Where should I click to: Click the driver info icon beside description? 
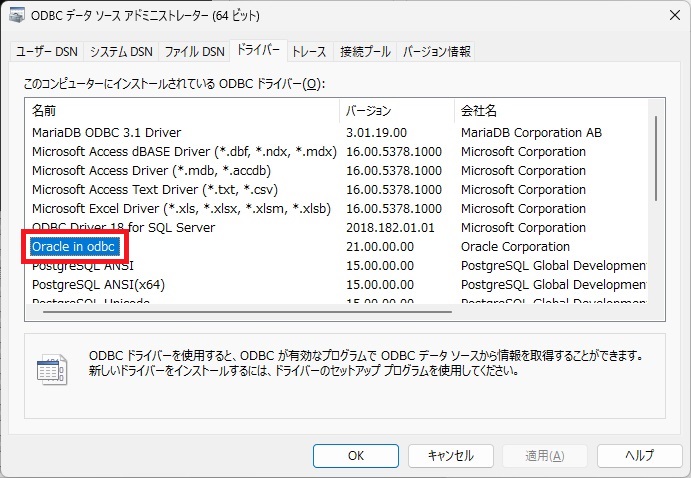tap(50, 367)
